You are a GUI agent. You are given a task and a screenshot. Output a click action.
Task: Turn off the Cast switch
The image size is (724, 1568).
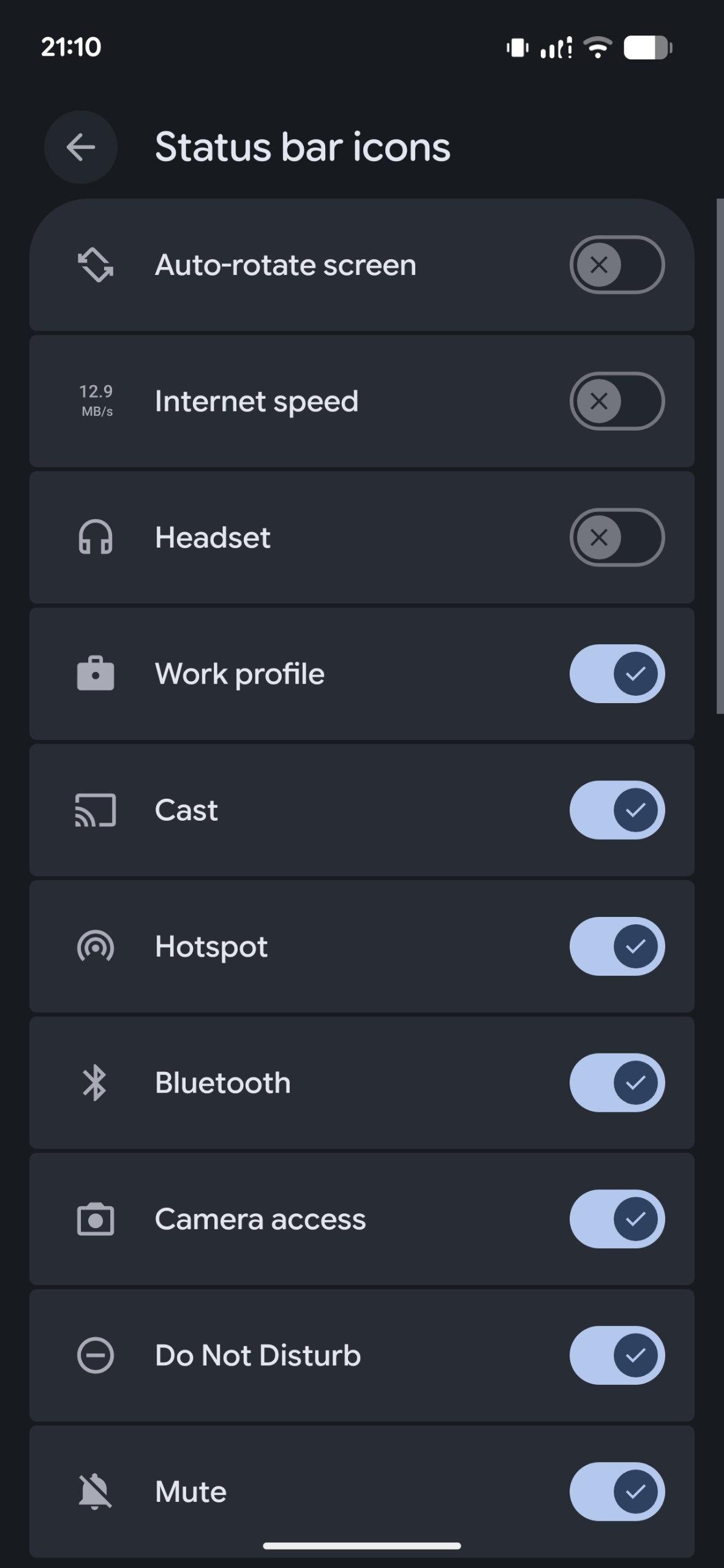click(617, 810)
